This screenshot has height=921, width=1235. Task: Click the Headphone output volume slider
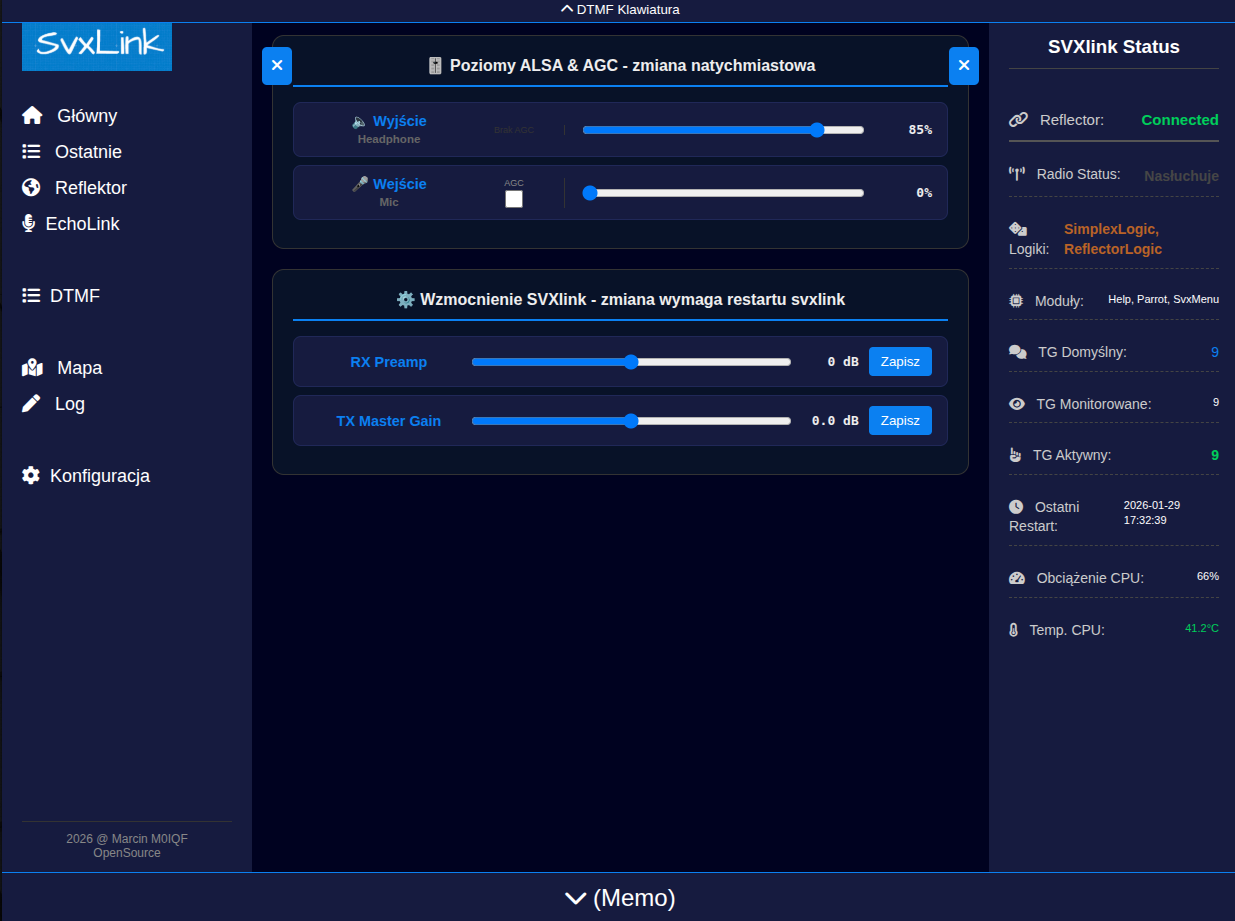723,130
